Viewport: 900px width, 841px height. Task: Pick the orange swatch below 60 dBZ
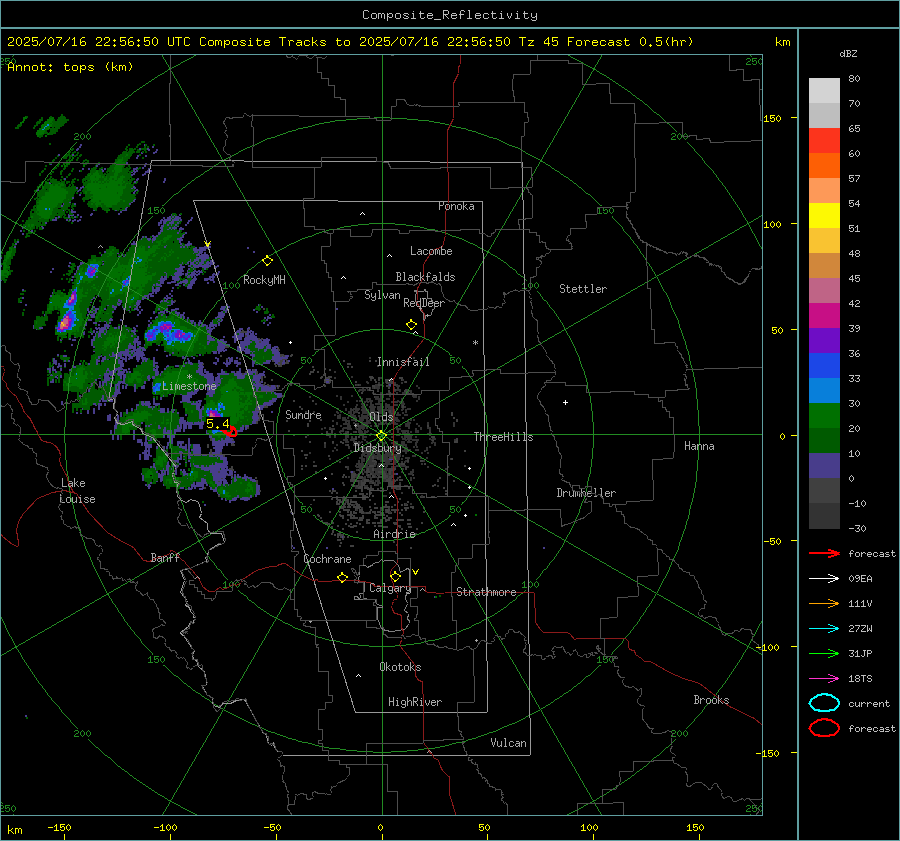click(824, 166)
